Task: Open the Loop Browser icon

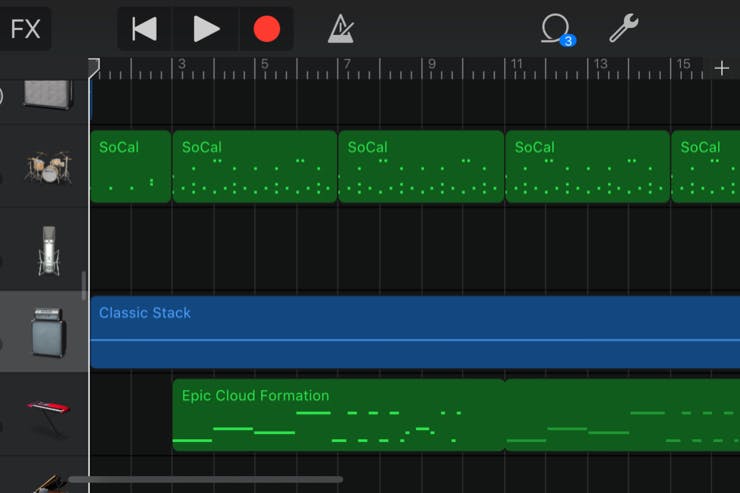Action: [555, 29]
